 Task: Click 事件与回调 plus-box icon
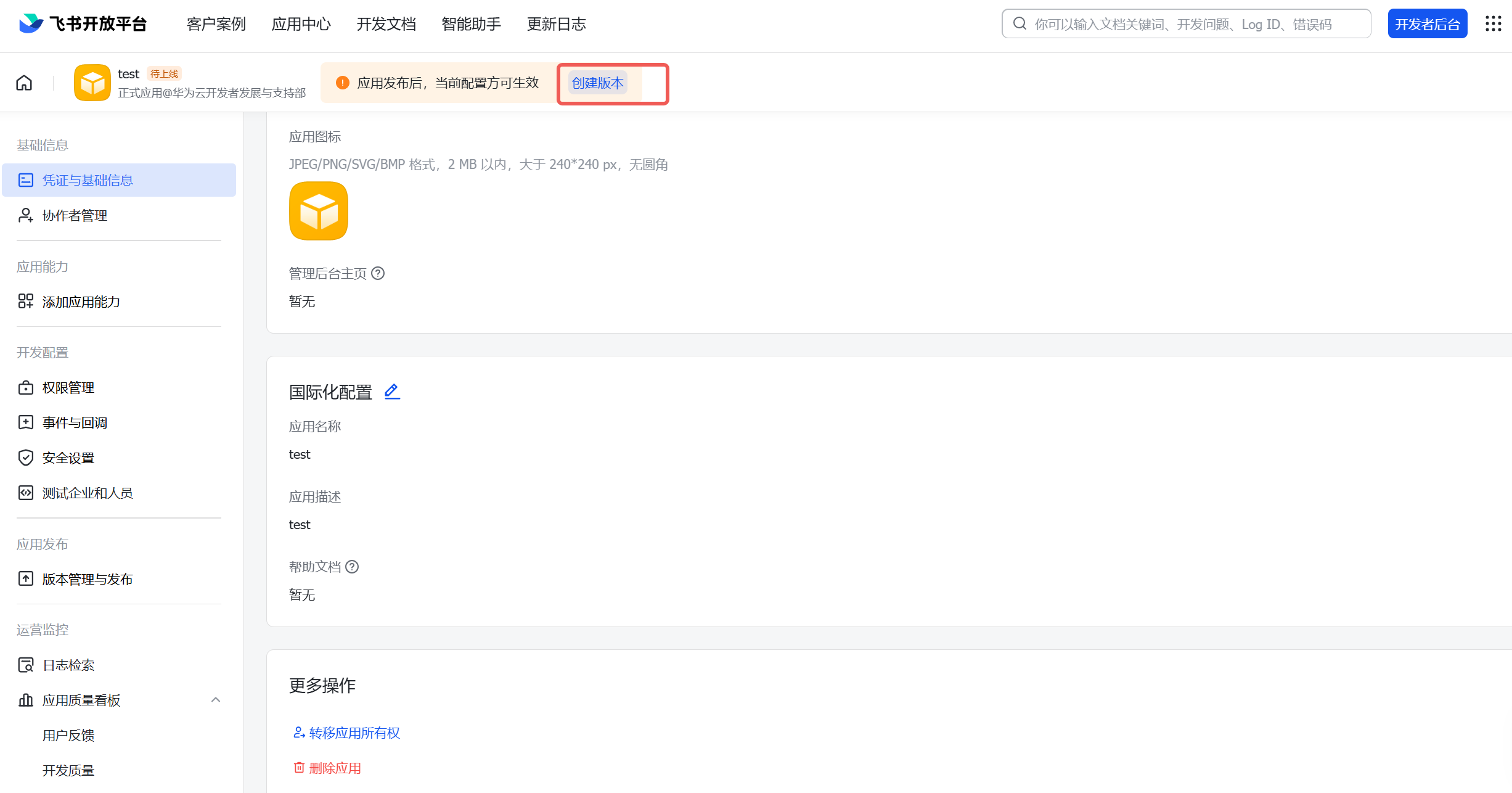26,422
